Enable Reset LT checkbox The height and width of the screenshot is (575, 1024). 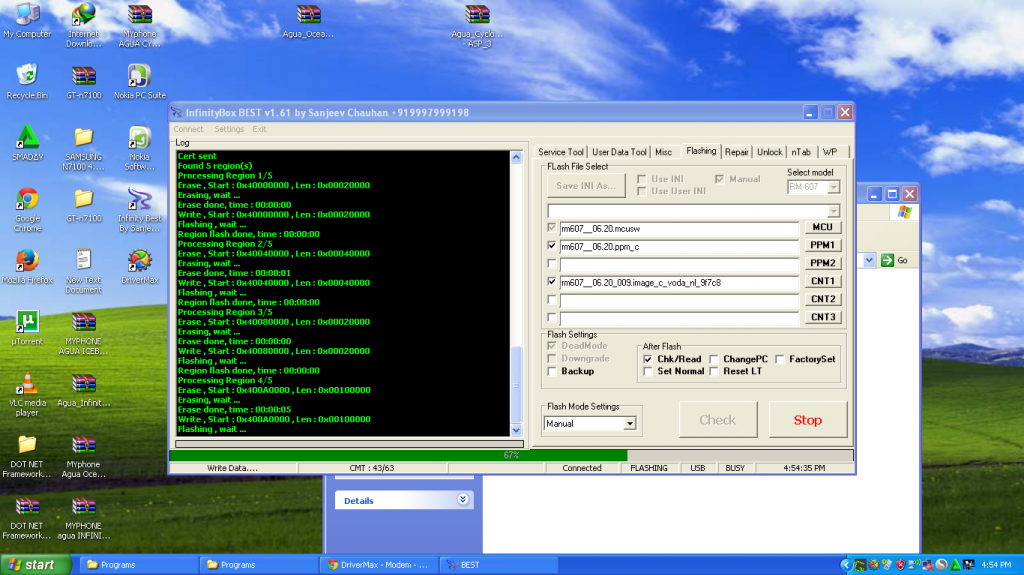714,371
